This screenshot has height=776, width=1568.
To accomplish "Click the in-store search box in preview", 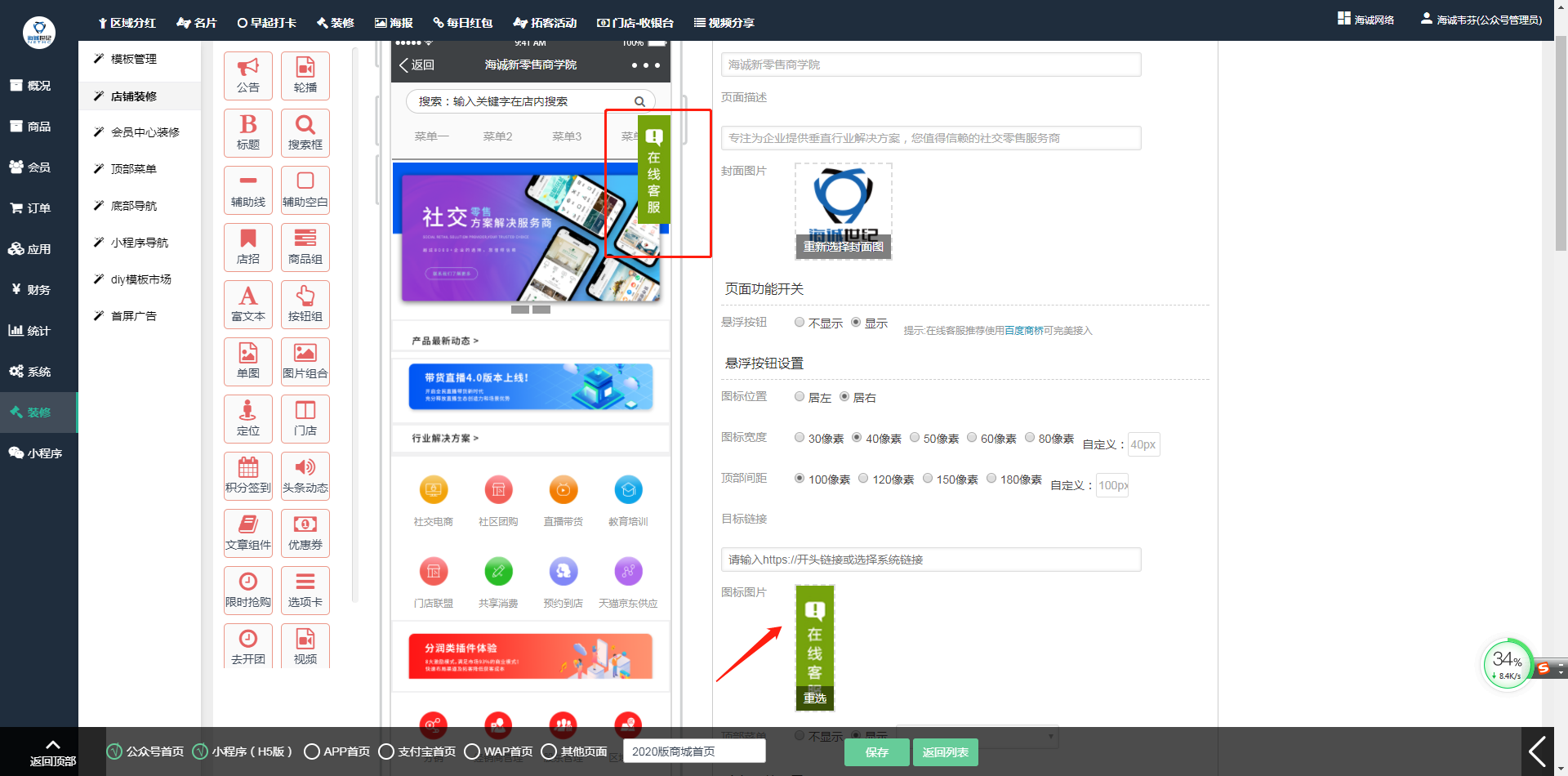I will tap(531, 101).
